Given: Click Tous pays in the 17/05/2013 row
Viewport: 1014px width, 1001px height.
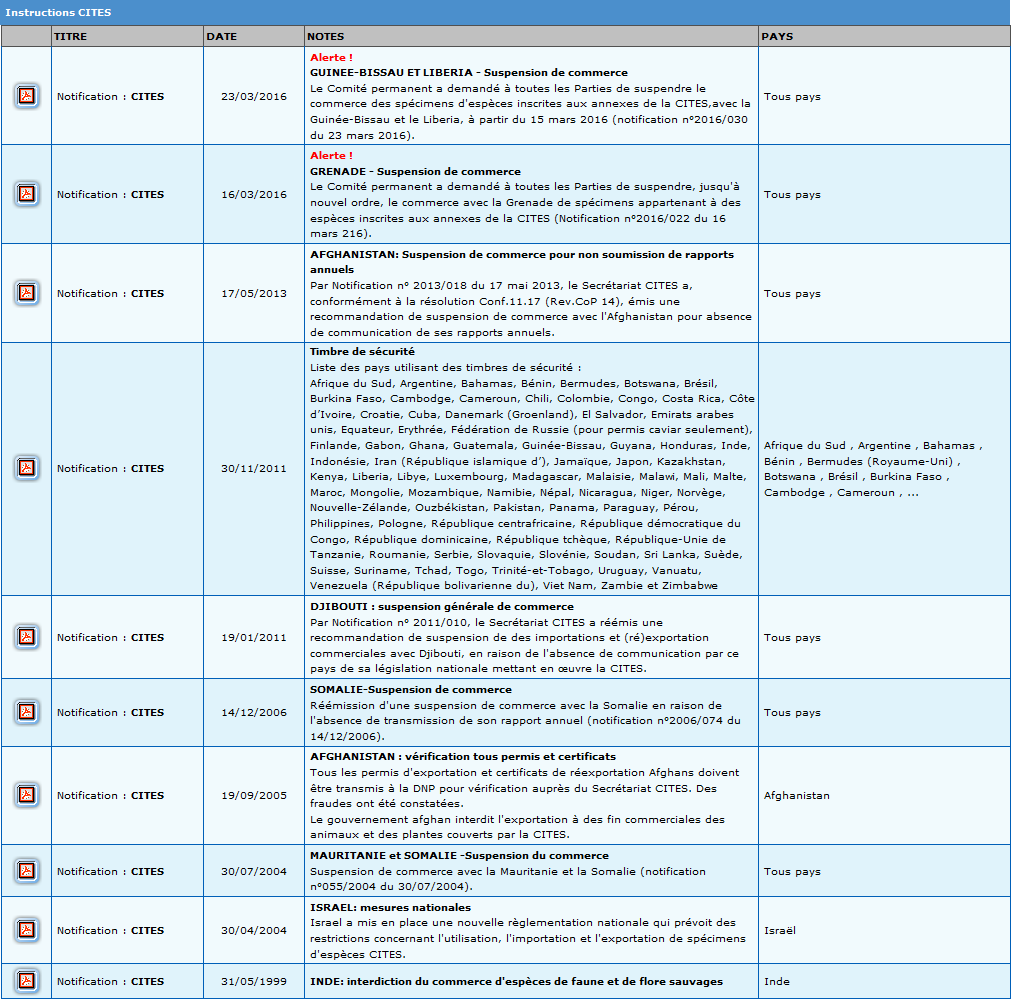Looking at the screenshot, I should coord(792,294).
